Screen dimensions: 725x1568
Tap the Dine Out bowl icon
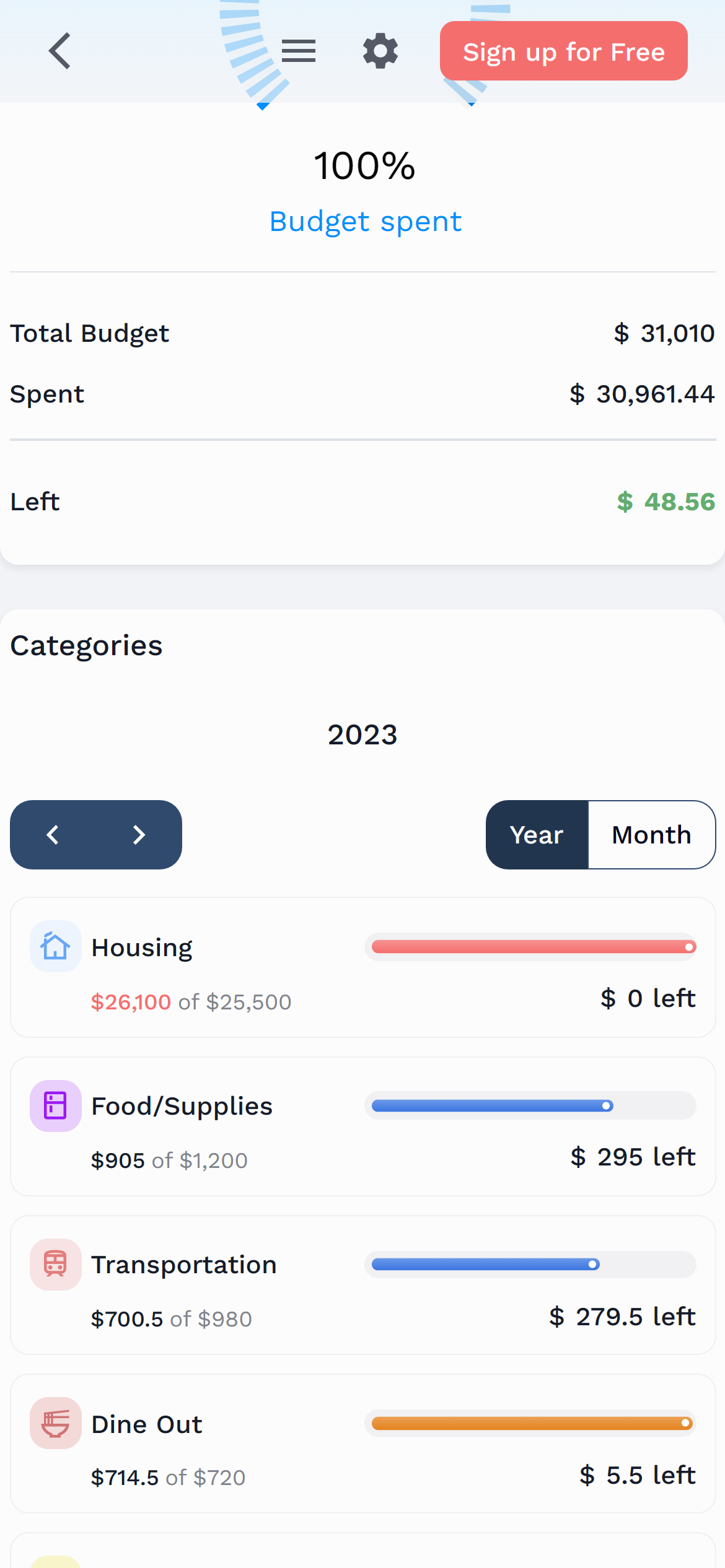(56, 1423)
